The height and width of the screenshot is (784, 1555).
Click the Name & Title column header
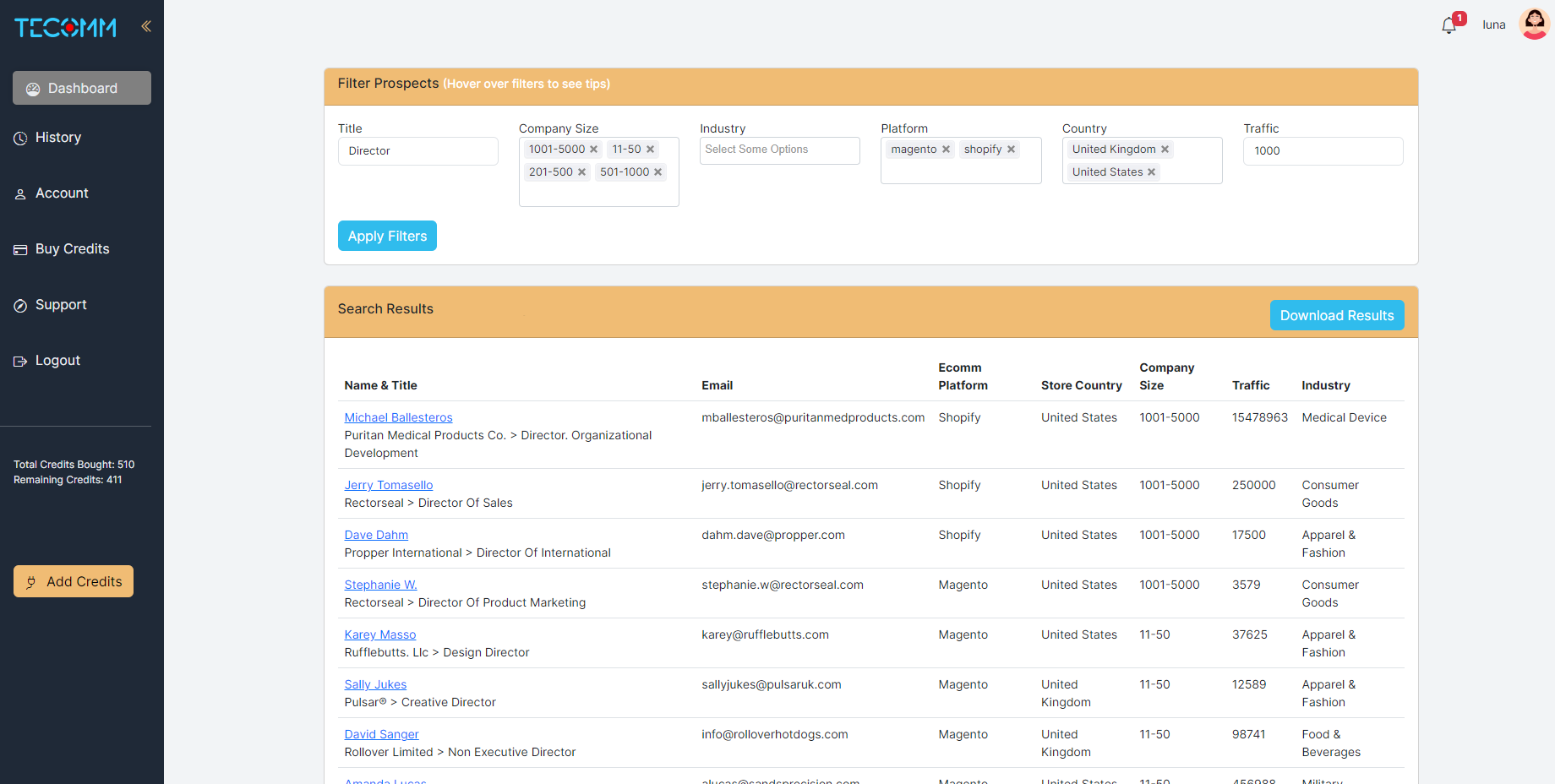point(380,385)
